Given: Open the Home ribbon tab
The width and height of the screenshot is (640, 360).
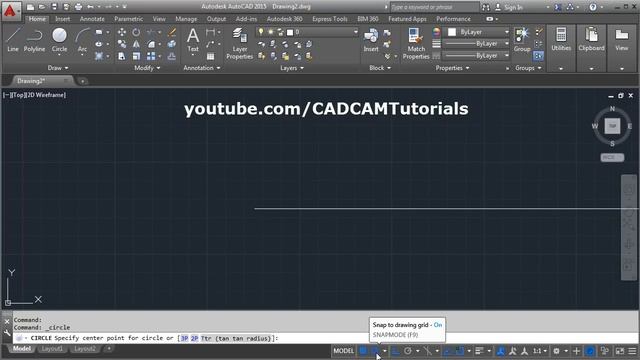Looking at the screenshot, I should (37, 19).
